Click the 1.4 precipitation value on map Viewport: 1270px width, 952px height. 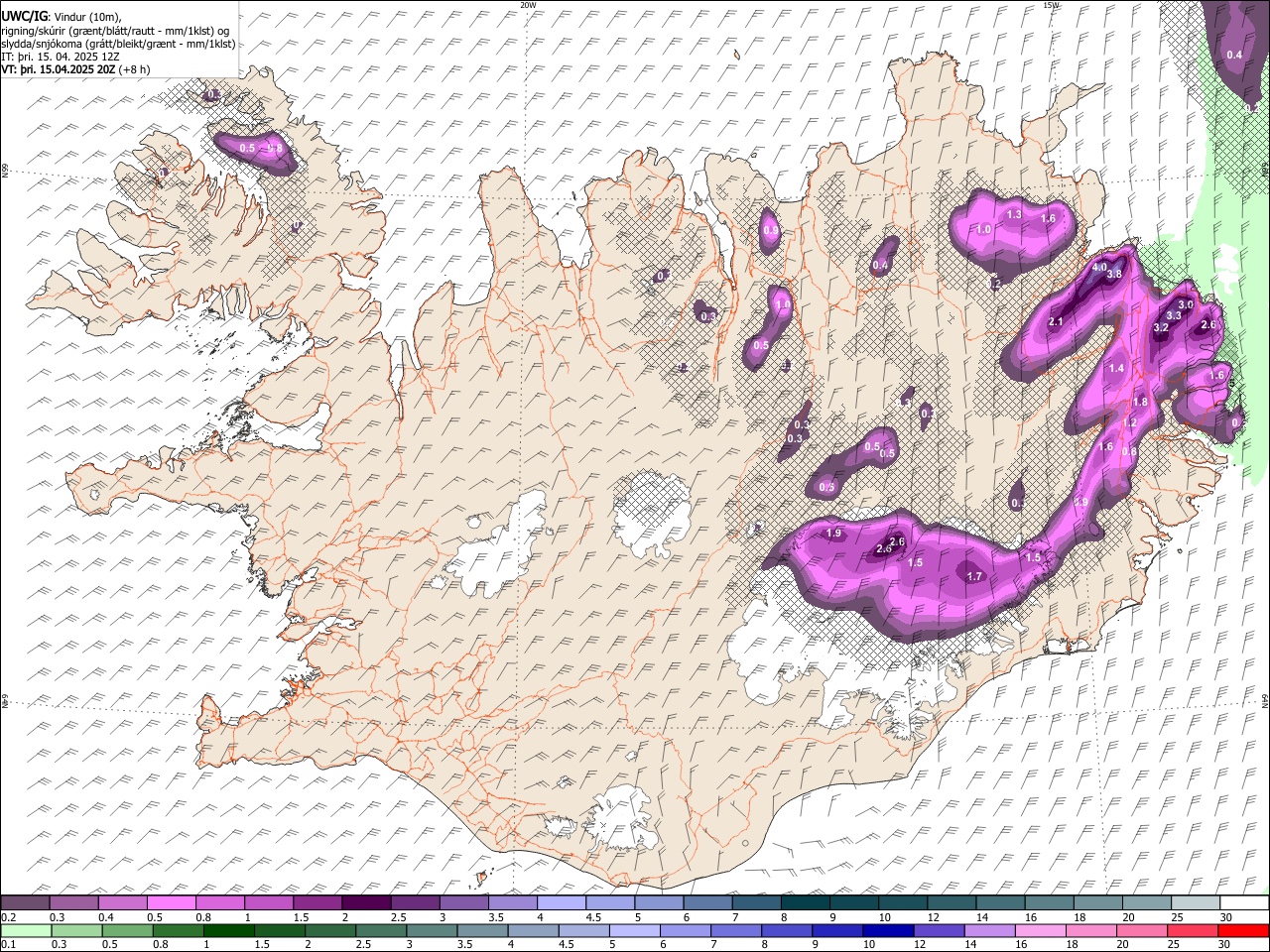coord(1116,368)
